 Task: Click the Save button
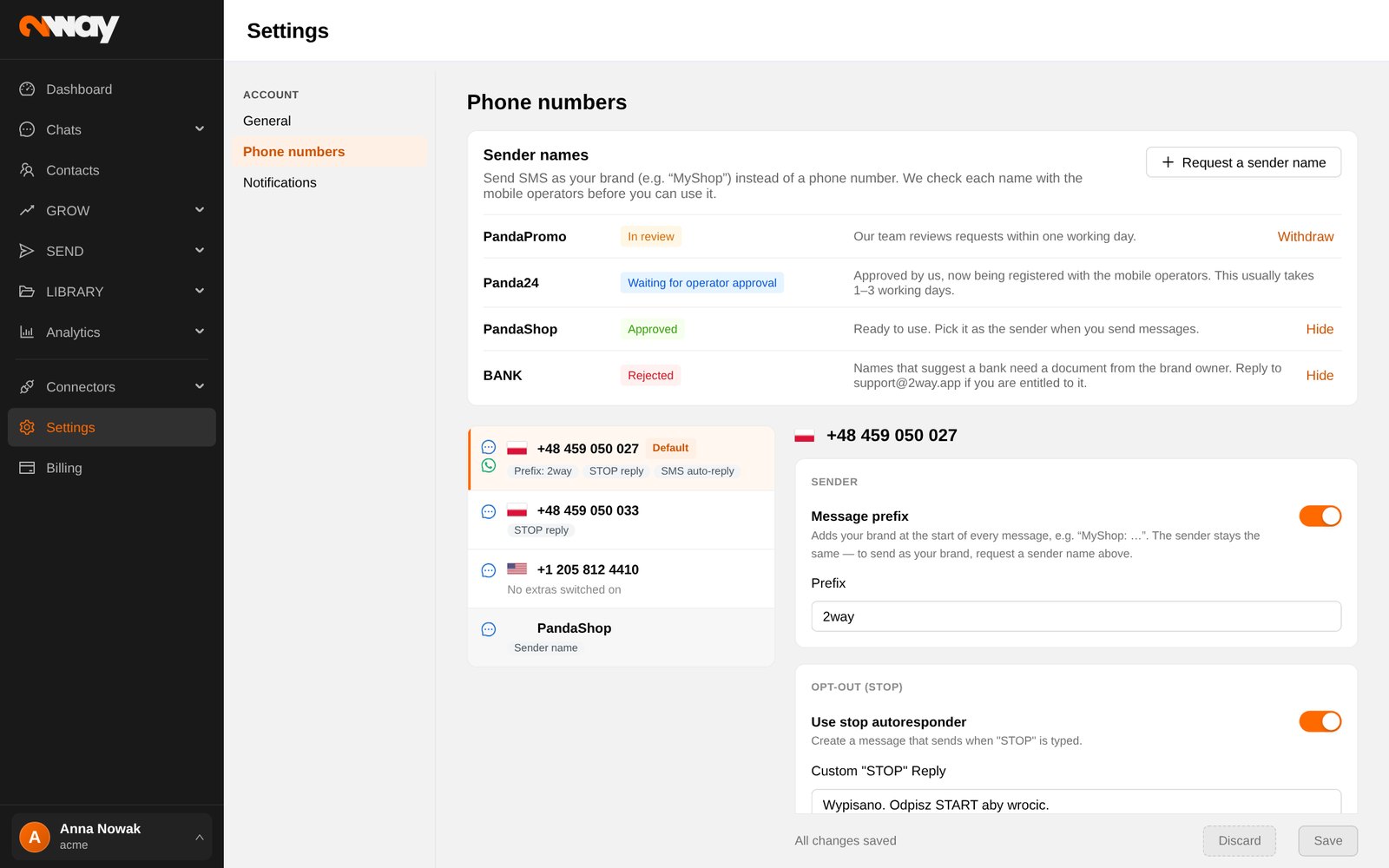click(1327, 841)
